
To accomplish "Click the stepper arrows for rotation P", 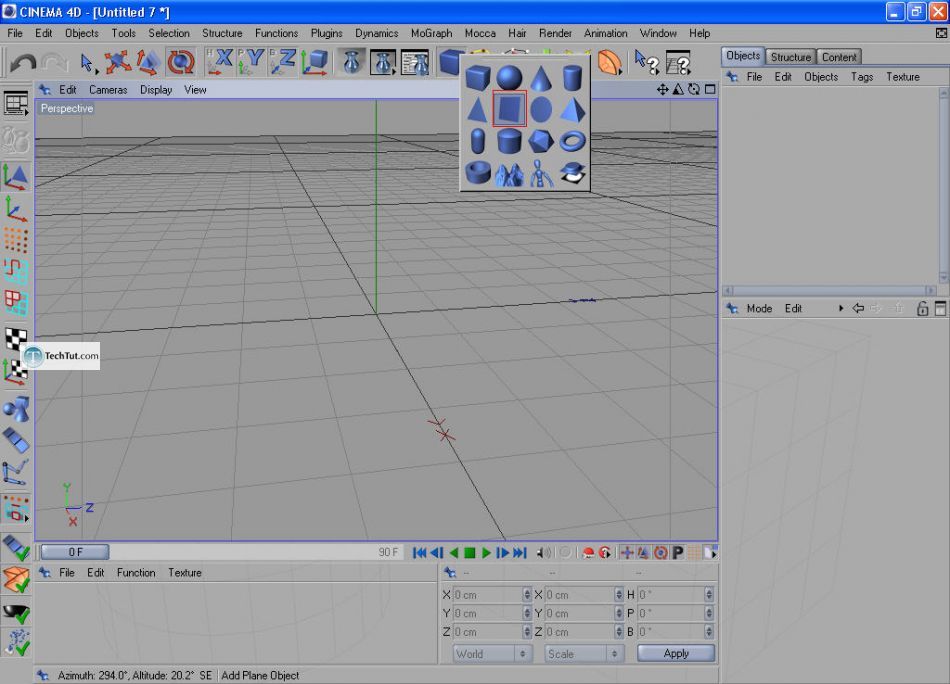I will pos(709,613).
